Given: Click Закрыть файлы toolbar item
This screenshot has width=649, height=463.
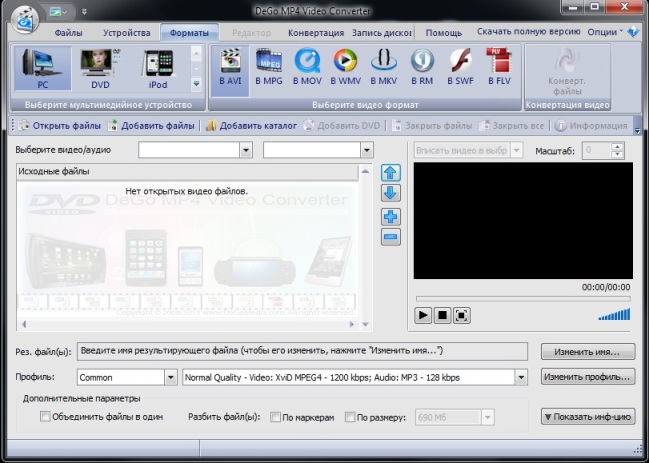Looking at the screenshot, I should [432, 125].
